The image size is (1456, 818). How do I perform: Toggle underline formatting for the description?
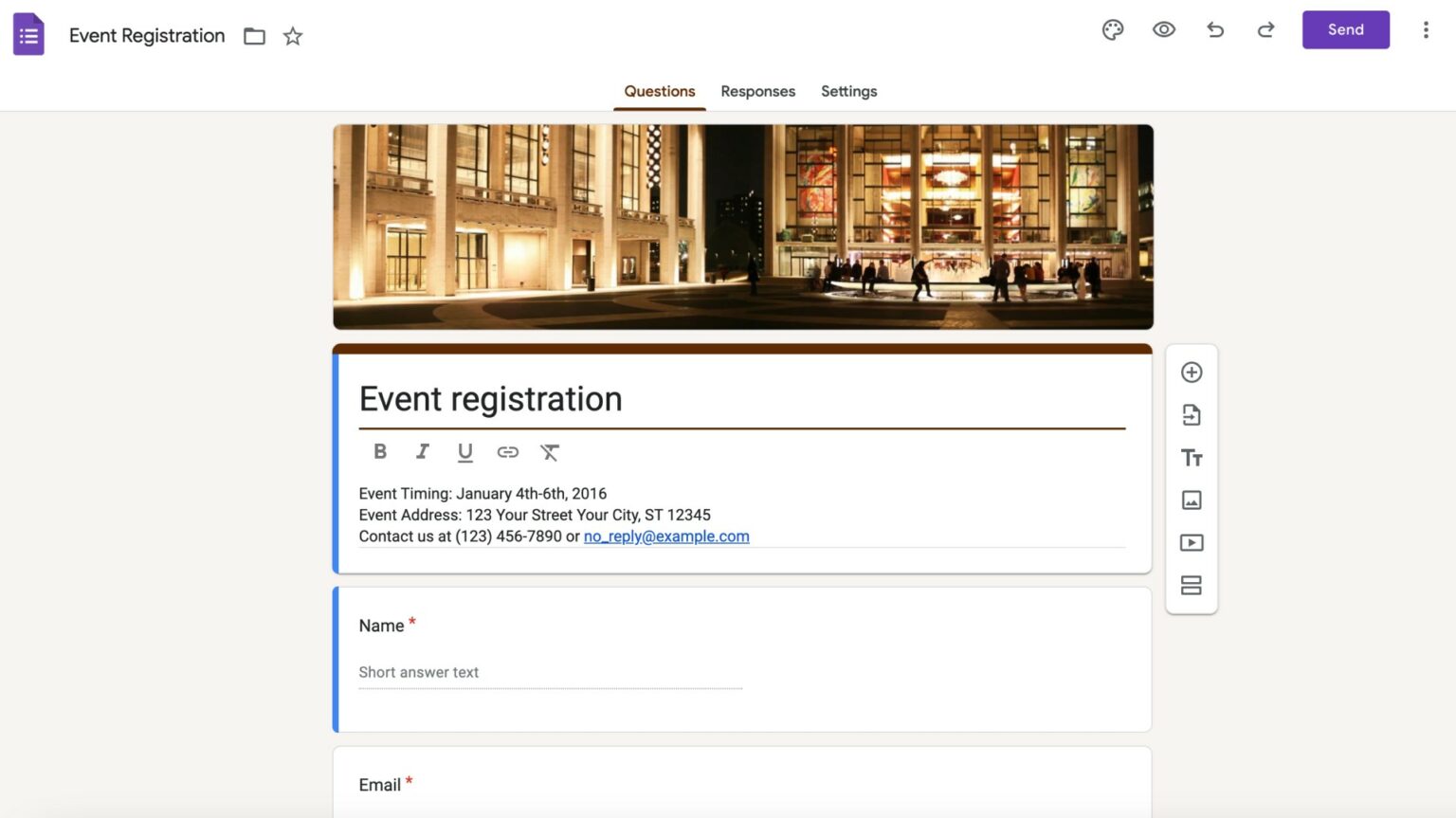pyautogui.click(x=464, y=452)
